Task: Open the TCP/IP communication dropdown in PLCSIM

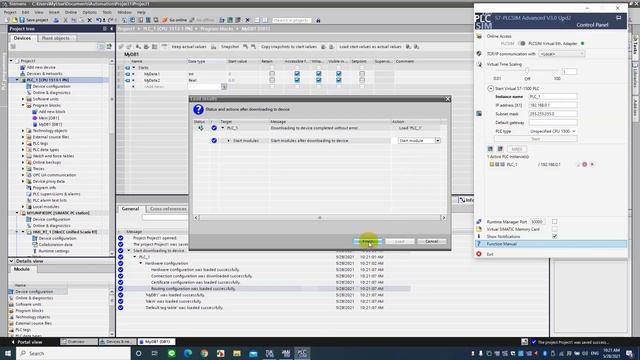Action: tap(562, 54)
